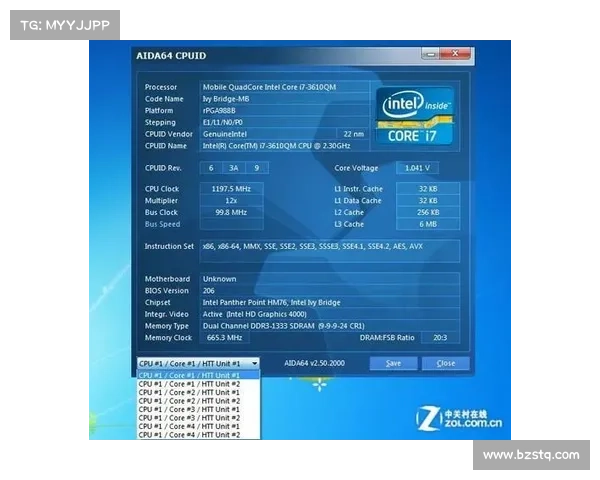Click the Stepping value E1/L1/N0/P0
The height and width of the screenshot is (480, 600).
click(284, 122)
